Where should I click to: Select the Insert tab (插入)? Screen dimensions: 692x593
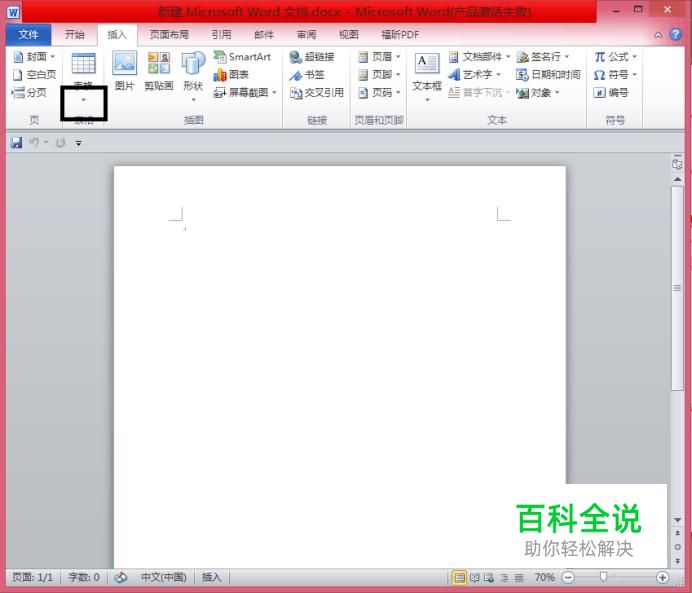117,35
